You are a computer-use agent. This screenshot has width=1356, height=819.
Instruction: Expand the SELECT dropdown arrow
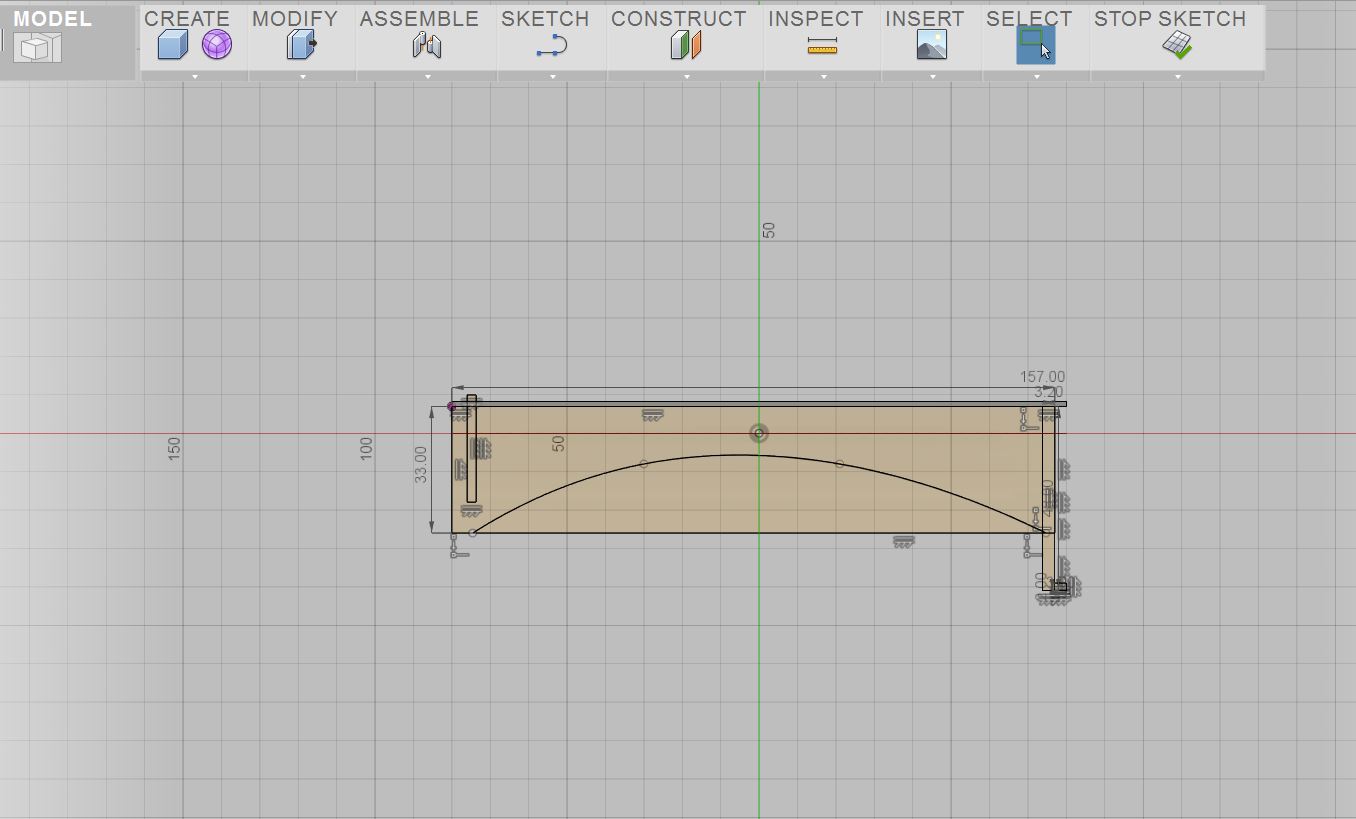tap(1036, 76)
